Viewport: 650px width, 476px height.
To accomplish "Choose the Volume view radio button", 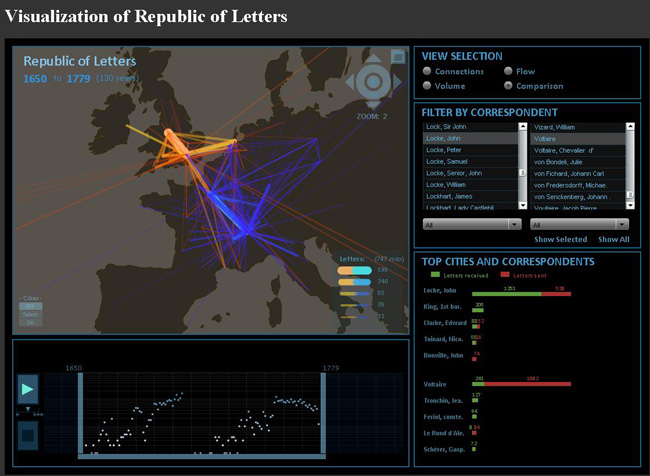I will pos(428,86).
